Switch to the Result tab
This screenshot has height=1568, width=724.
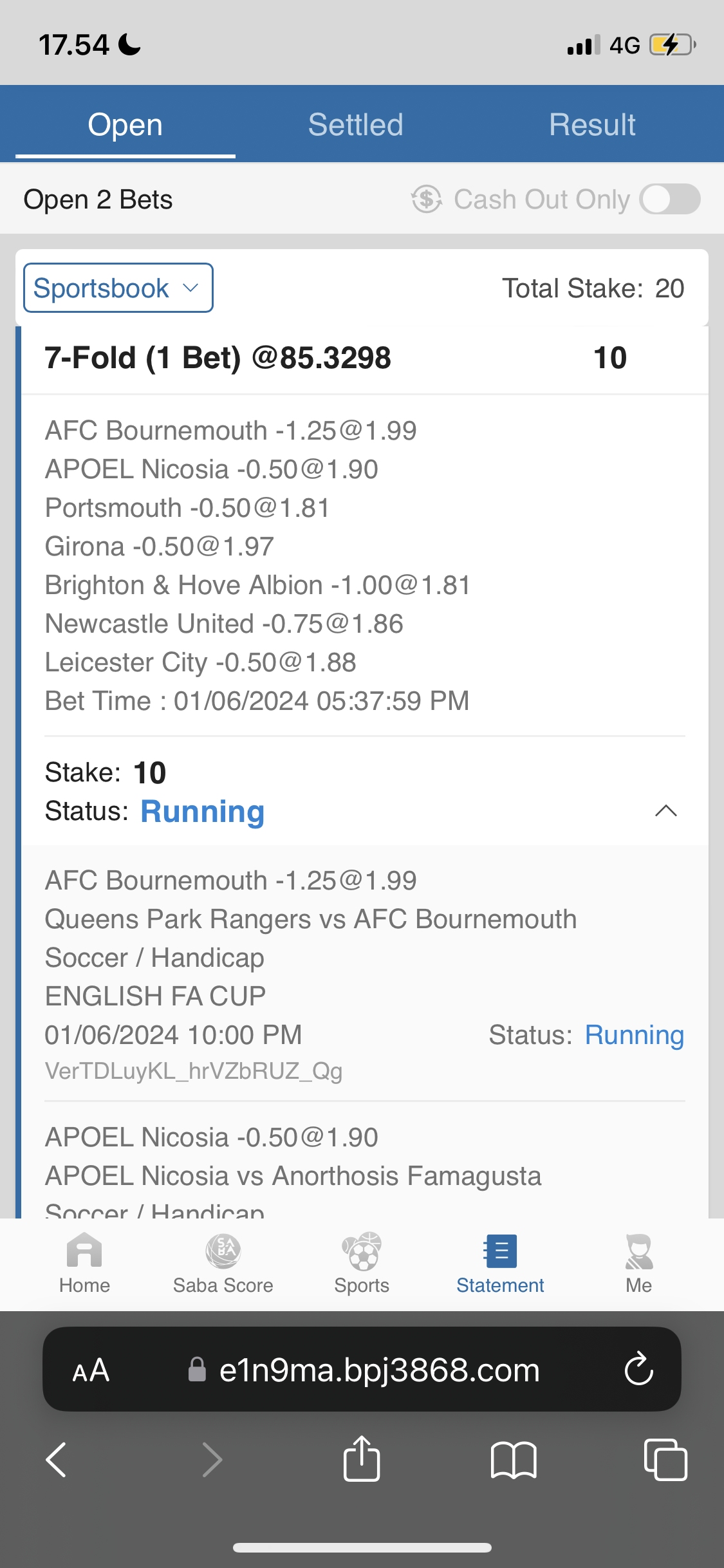(592, 125)
